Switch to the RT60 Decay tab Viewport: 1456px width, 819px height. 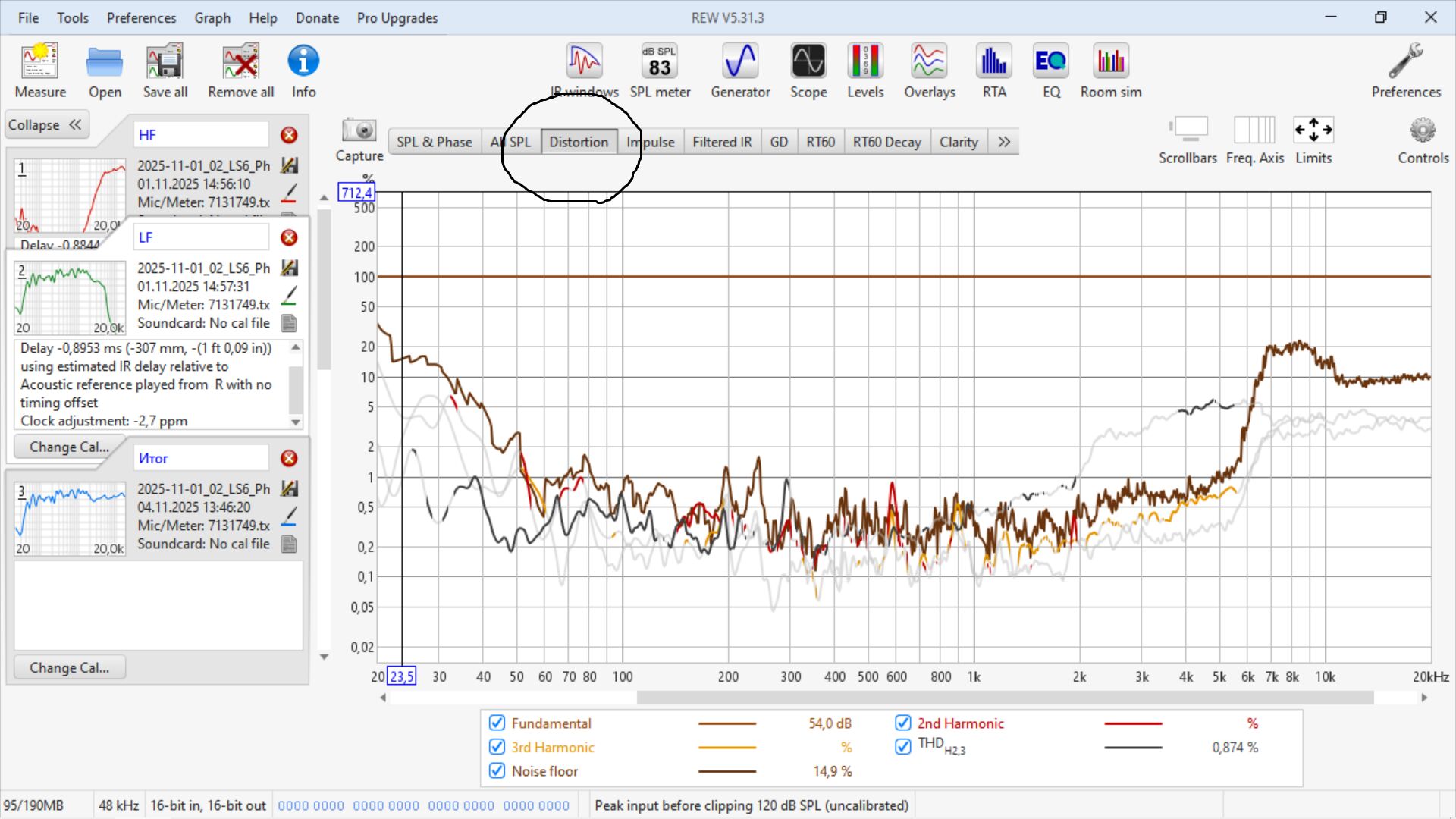886,142
